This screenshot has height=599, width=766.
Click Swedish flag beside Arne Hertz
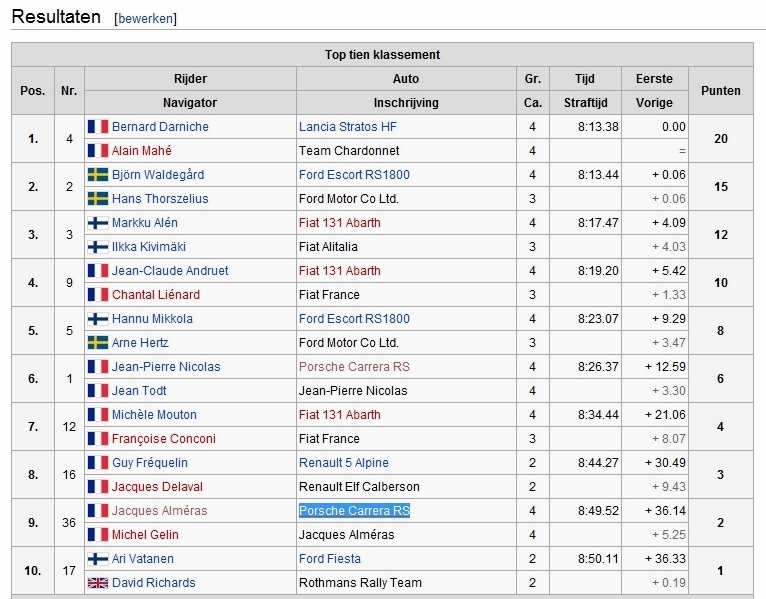pyautogui.click(x=98, y=342)
